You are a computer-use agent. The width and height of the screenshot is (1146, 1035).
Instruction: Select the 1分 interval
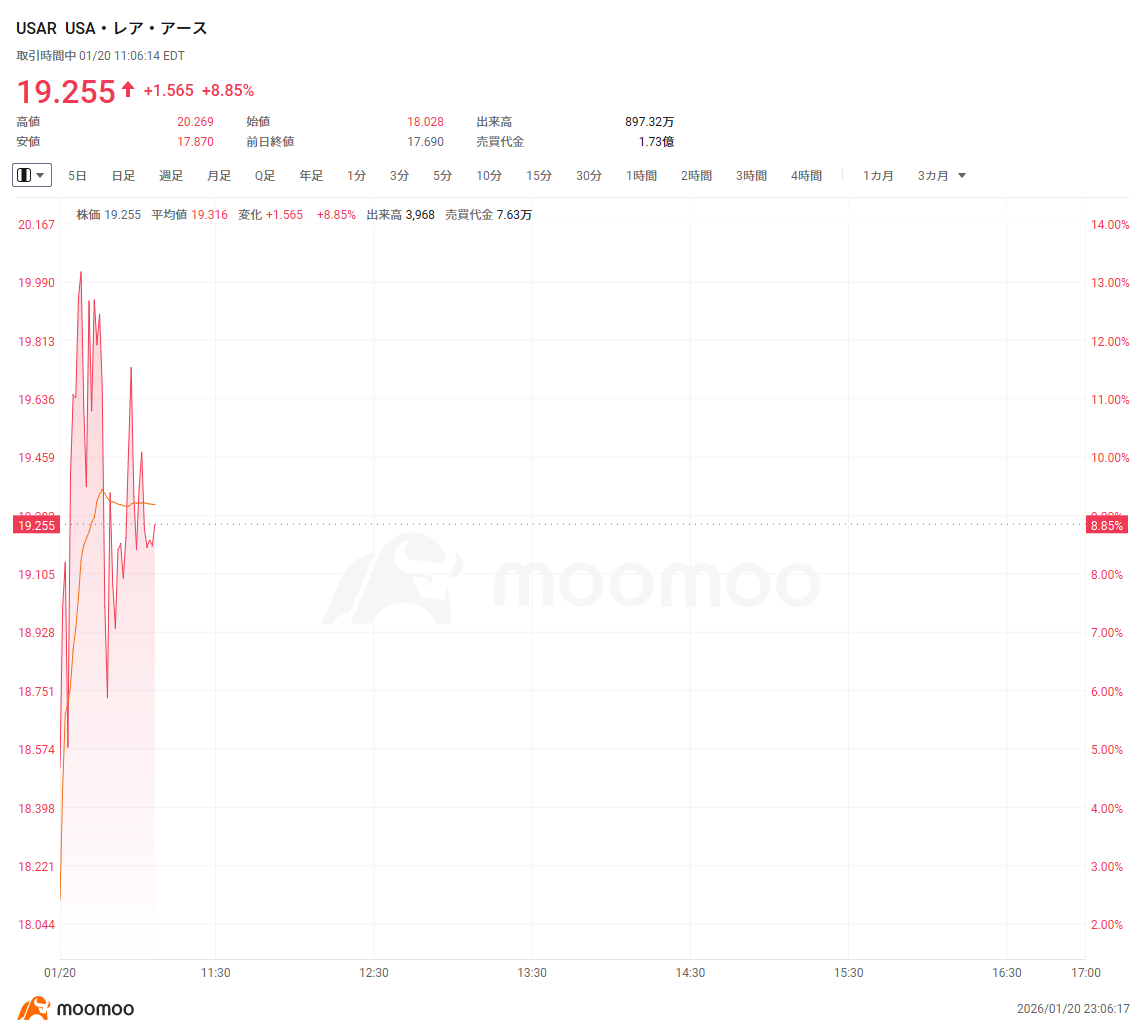[x=357, y=176]
